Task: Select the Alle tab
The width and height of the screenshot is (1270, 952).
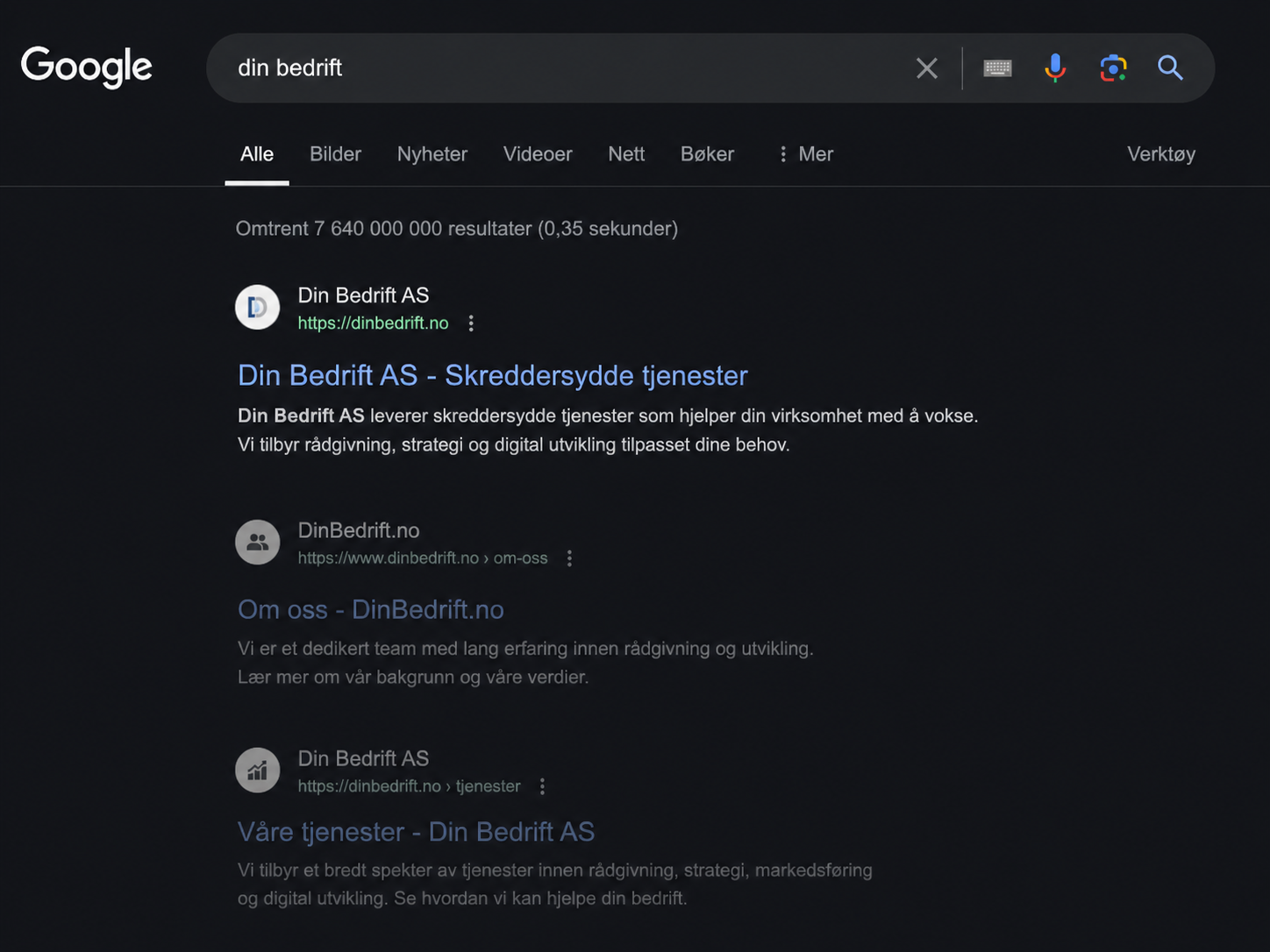Action: pos(257,154)
